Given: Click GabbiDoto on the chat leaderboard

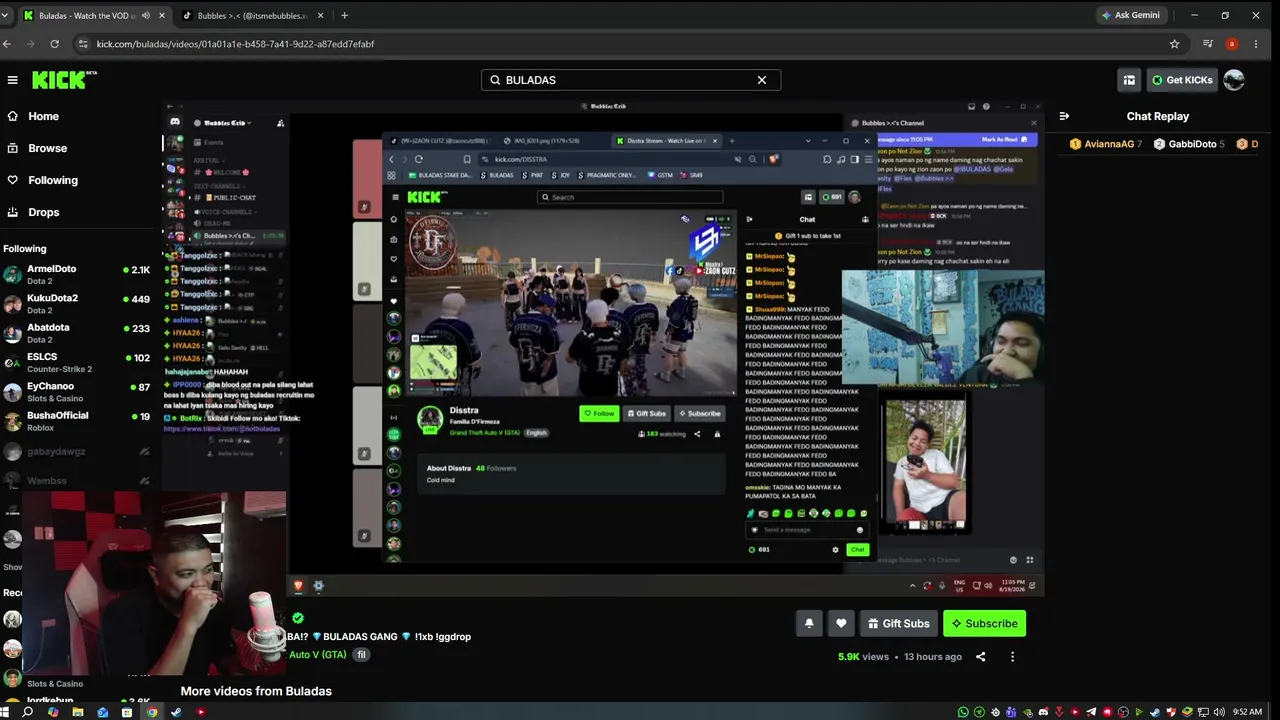Looking at the screenshot, I should (1189, 144).
